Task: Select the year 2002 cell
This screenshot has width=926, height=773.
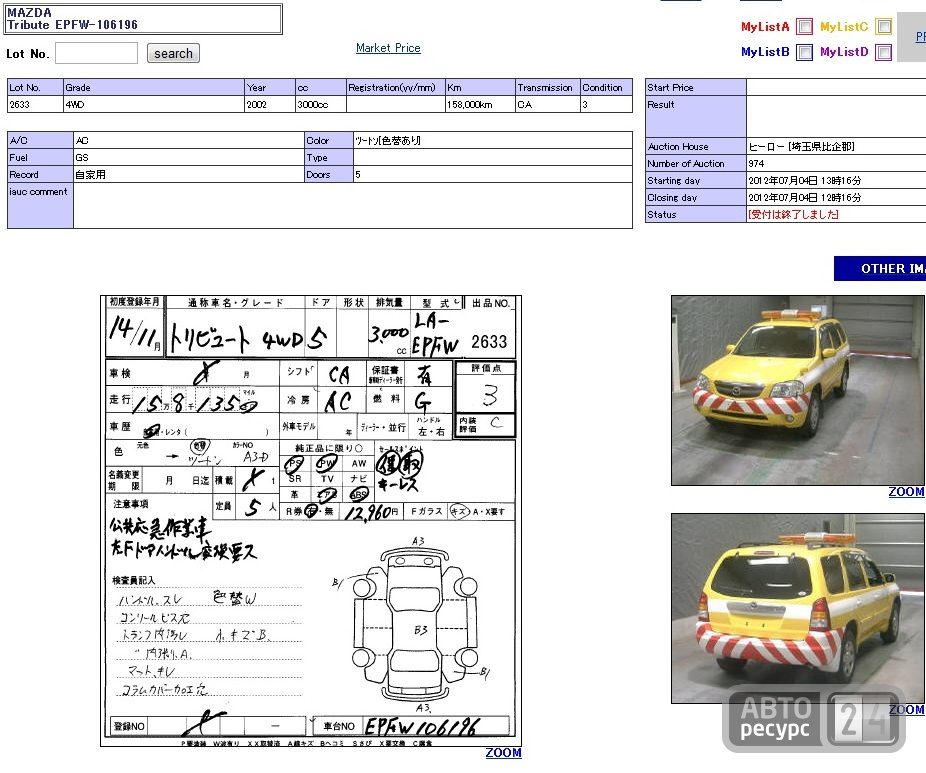Action: pyautogui.click(x=270, y=105)
